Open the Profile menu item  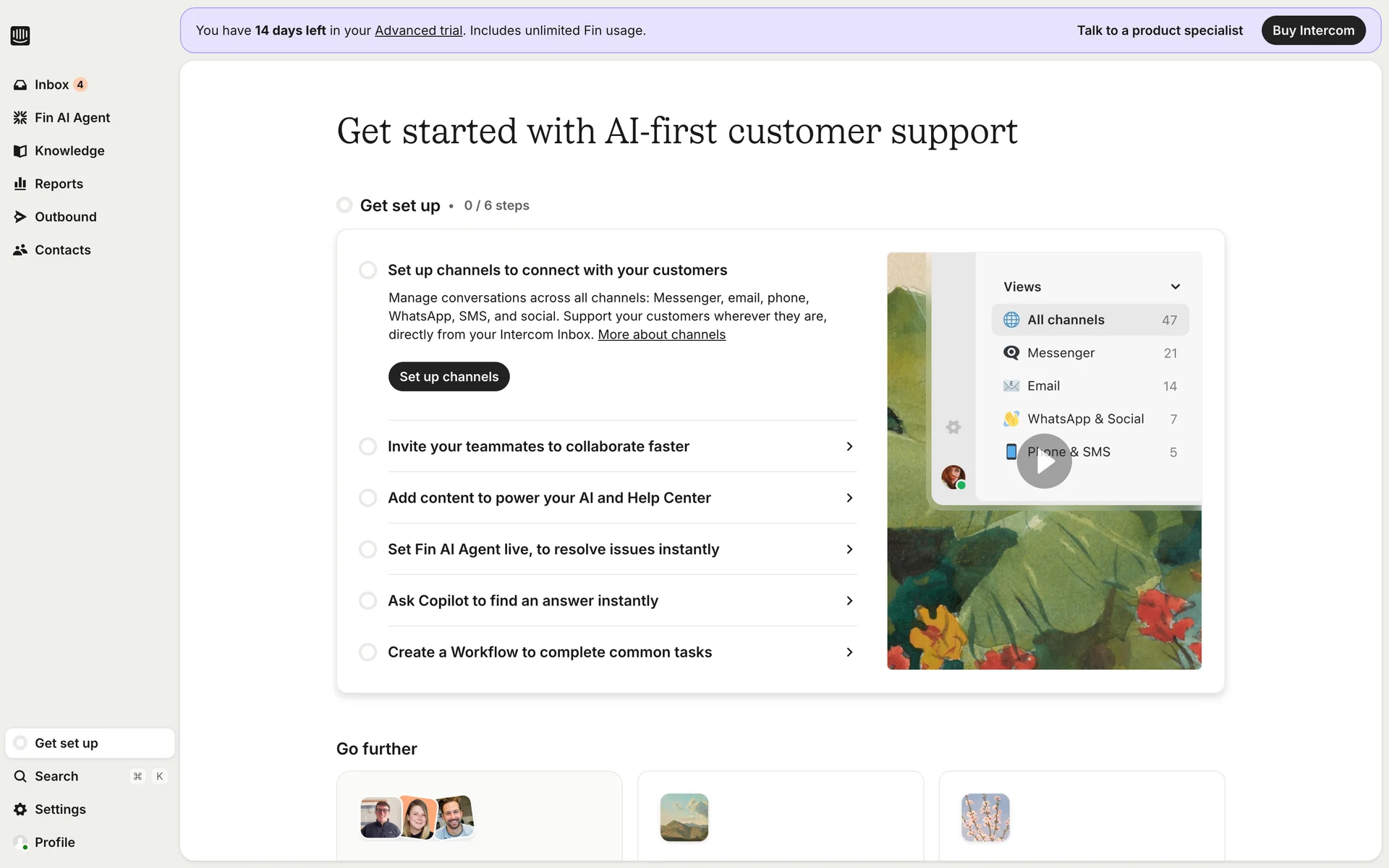pos(55,842)
